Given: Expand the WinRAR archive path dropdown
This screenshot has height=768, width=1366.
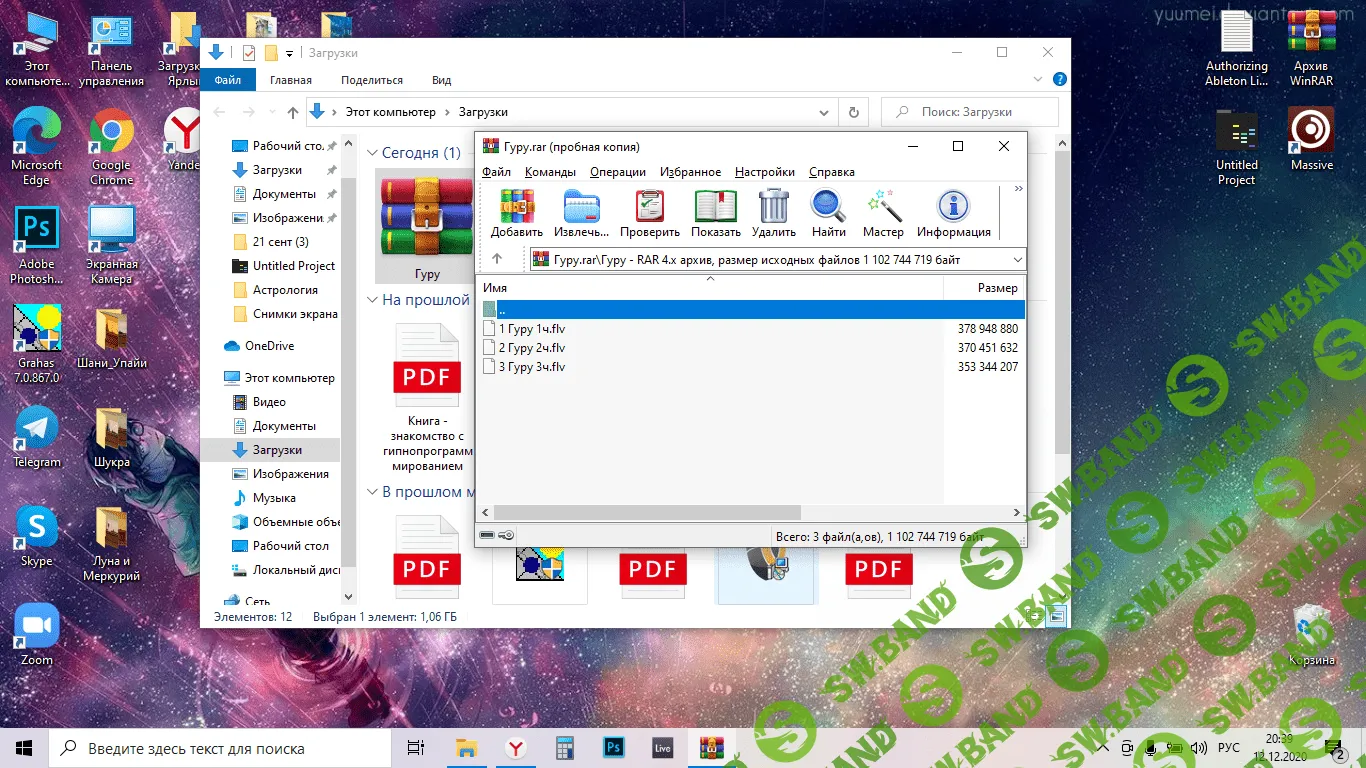Looking at the screenshot, I should (x=1017, y=260).
